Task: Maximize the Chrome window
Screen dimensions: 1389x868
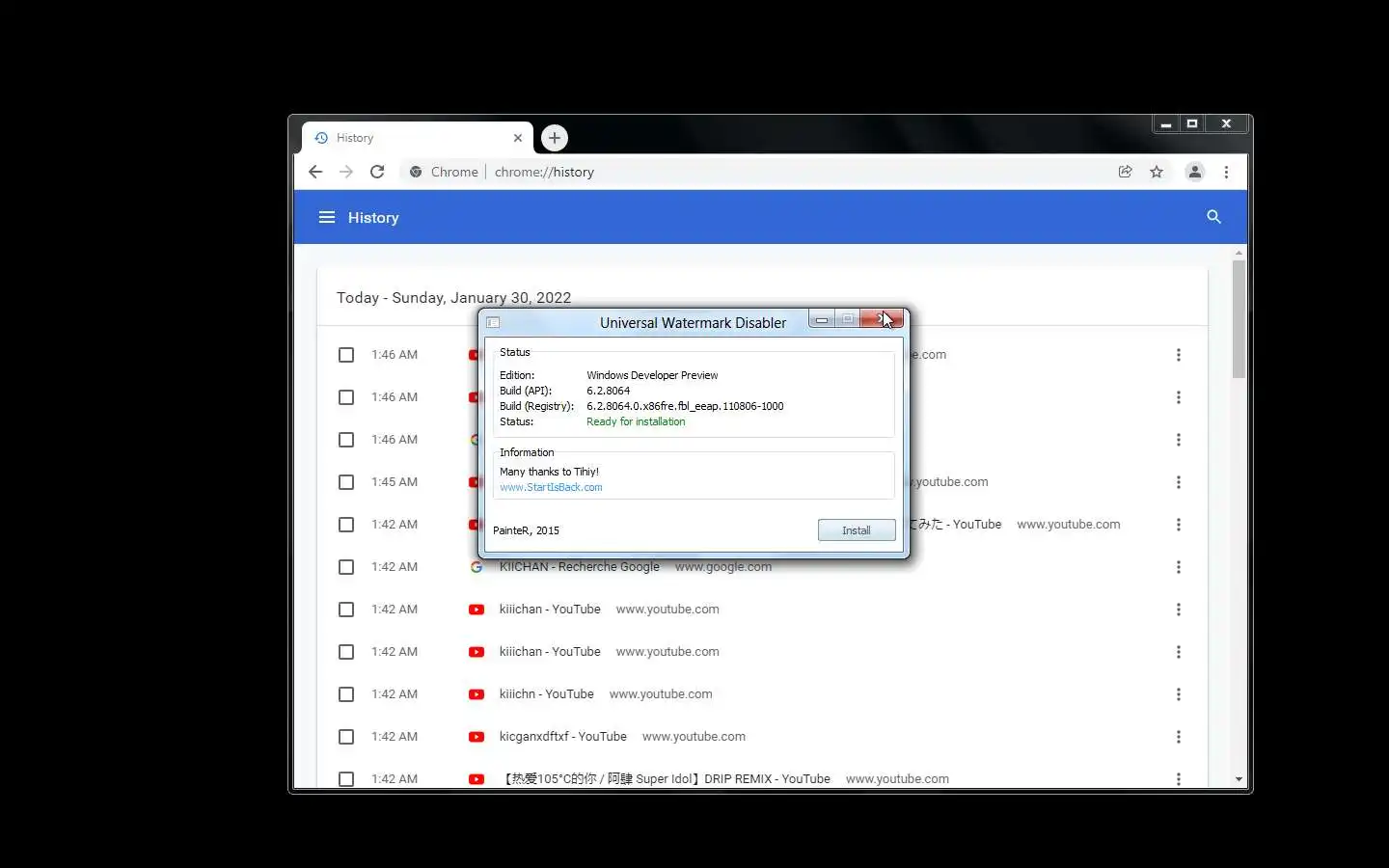Action: click(1192, 124)
